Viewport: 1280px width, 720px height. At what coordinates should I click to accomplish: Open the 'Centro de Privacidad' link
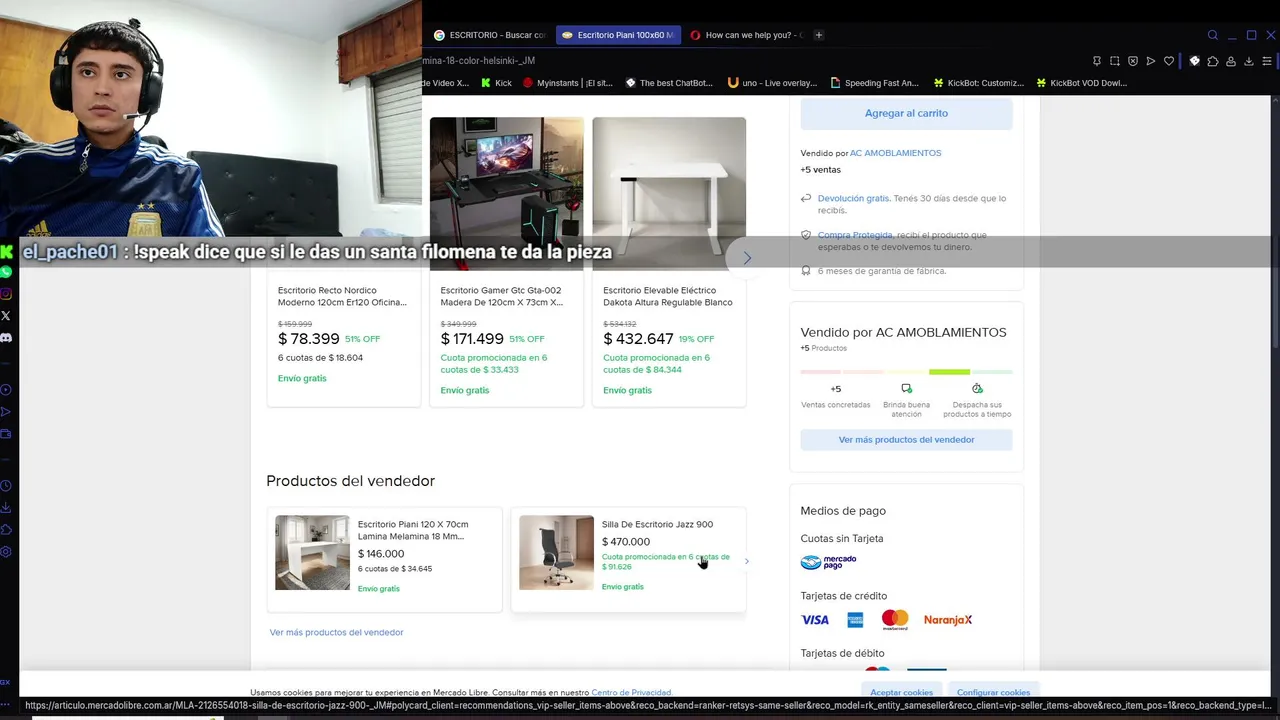coord(631,692)
